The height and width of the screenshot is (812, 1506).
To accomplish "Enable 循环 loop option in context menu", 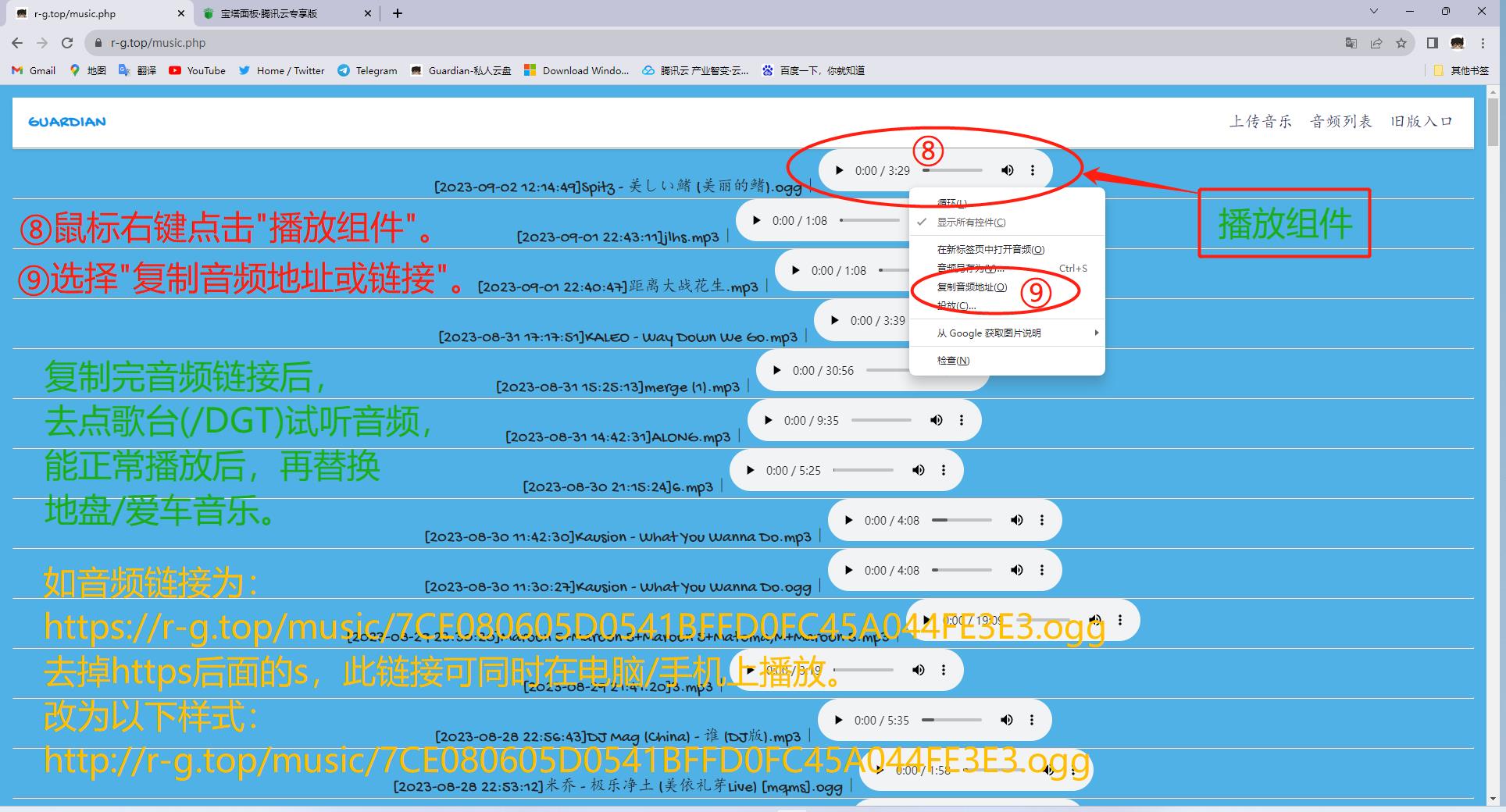I will 951,202.
